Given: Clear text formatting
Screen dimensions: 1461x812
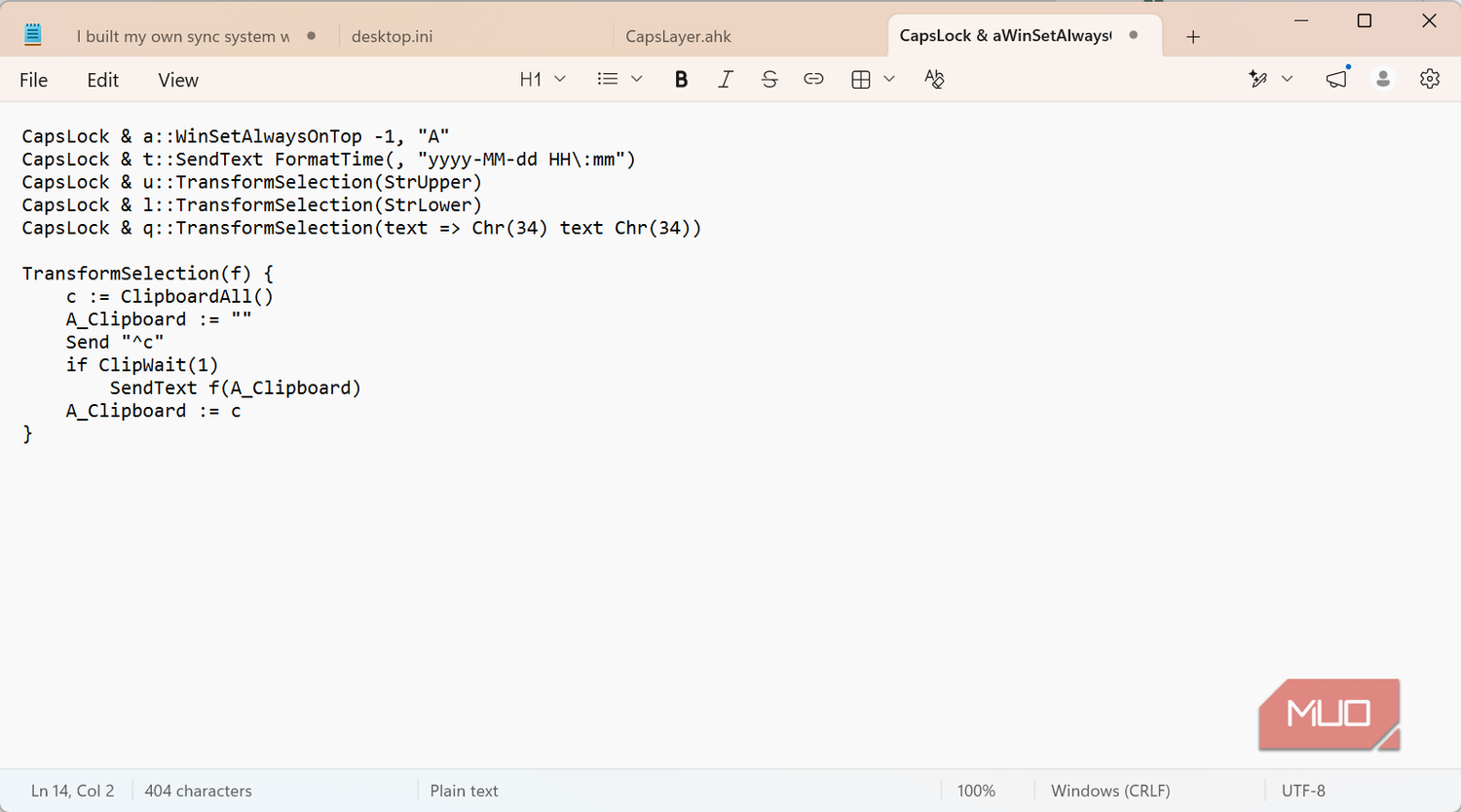Looking at the screenshot, I should coord(934,80).
